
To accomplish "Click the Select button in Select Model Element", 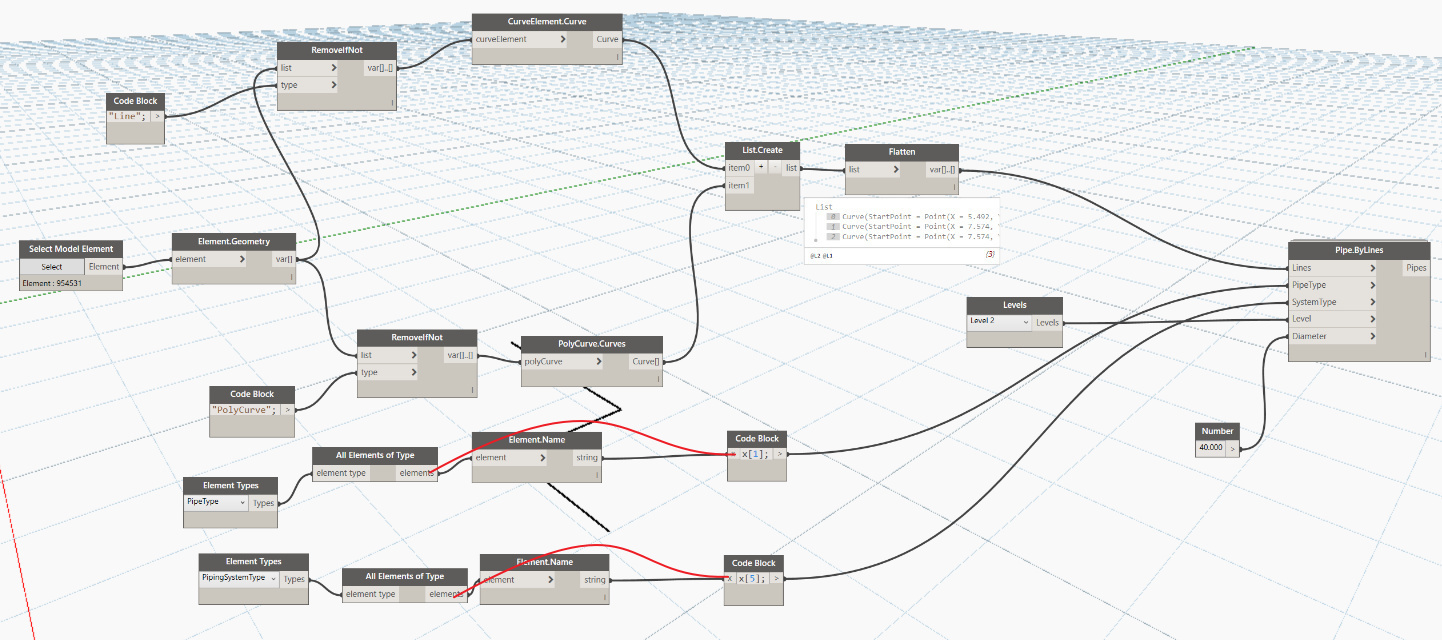I will tap(52, 266).
